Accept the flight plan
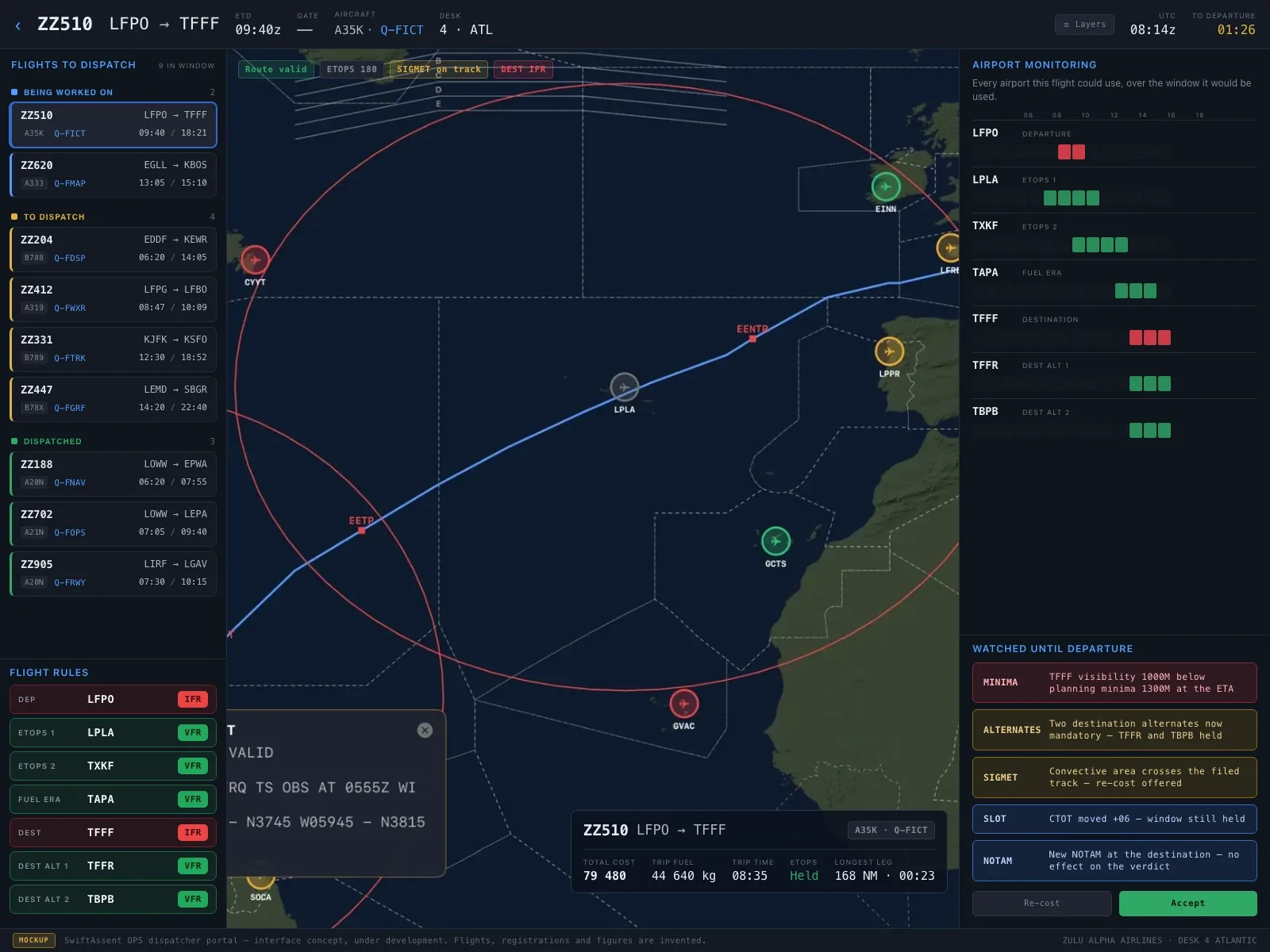This screenshot has height=952, width=1270. (x=1187, y=904)
